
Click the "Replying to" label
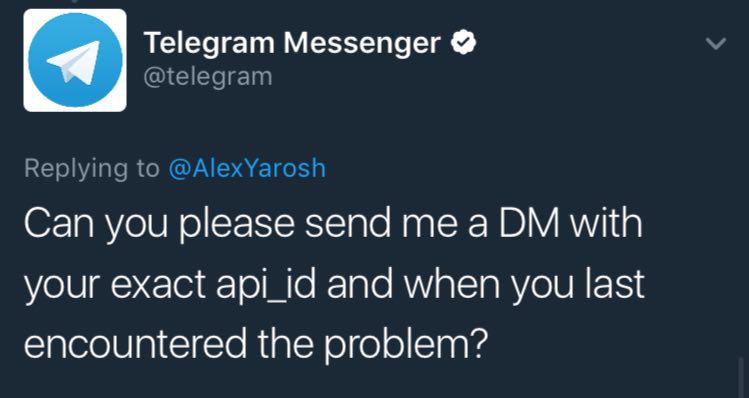[92, 169]
